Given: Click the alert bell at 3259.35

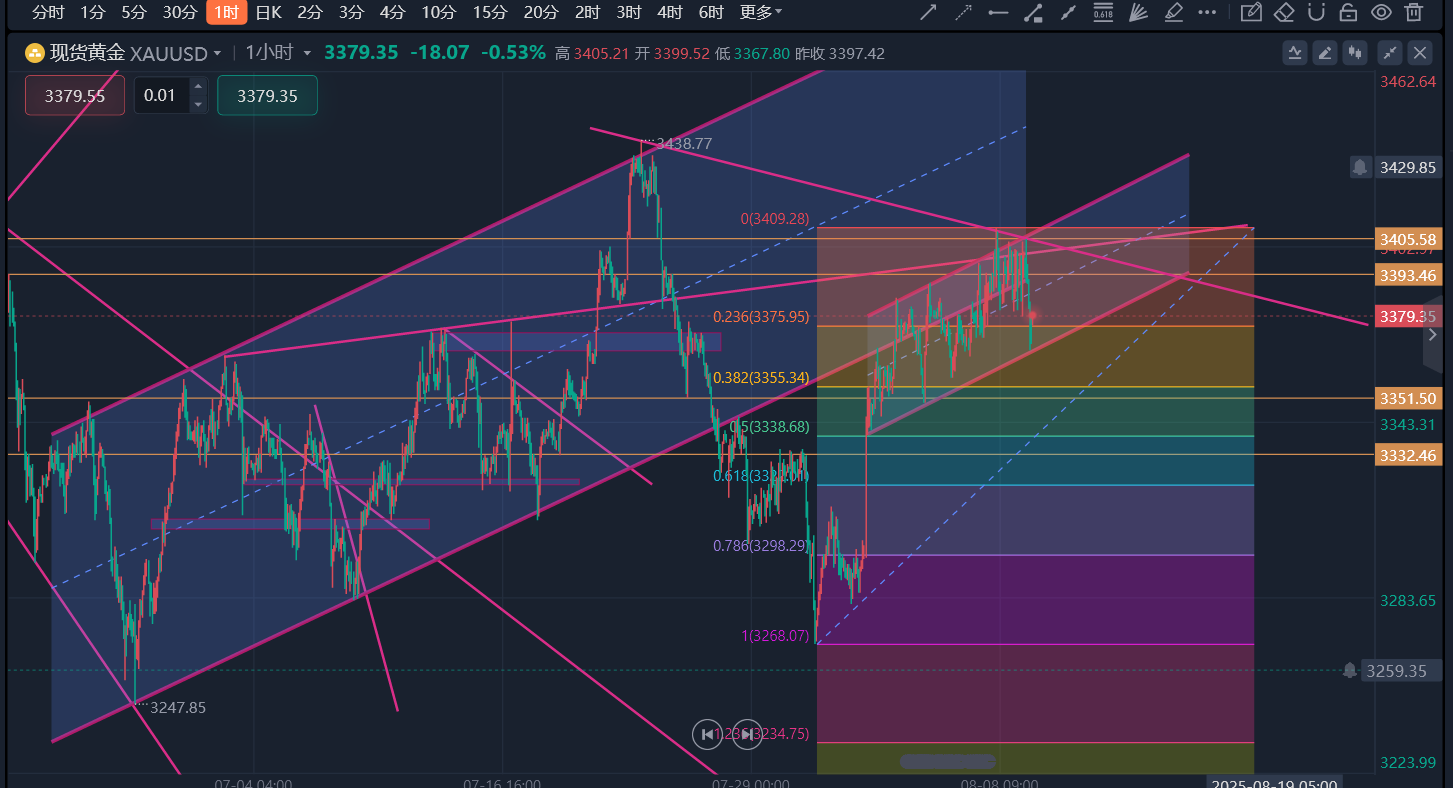Looking at the screenshot, I should pos(1351,670).
